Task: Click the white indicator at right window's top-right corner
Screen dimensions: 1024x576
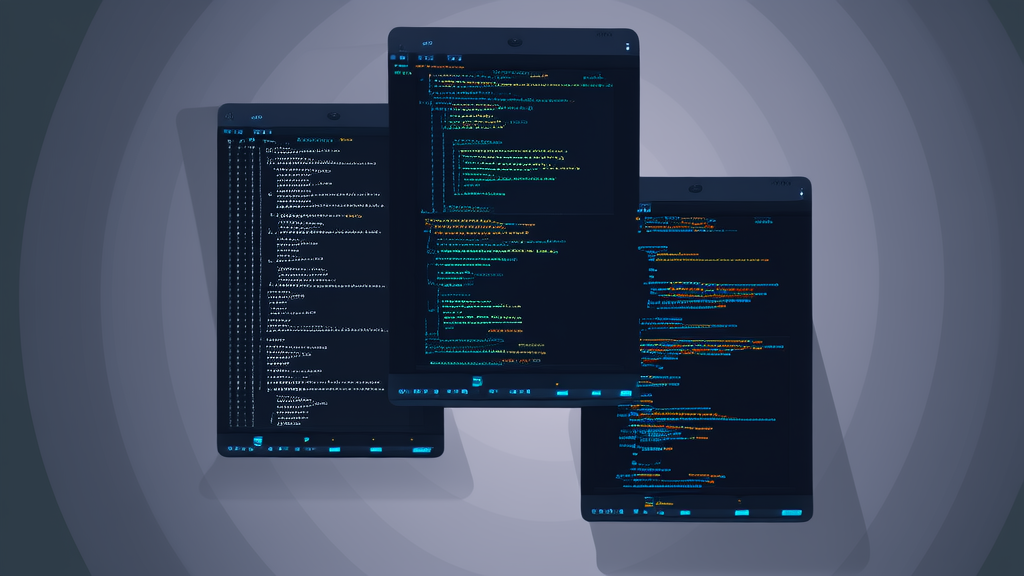Action: click(801, 193)
